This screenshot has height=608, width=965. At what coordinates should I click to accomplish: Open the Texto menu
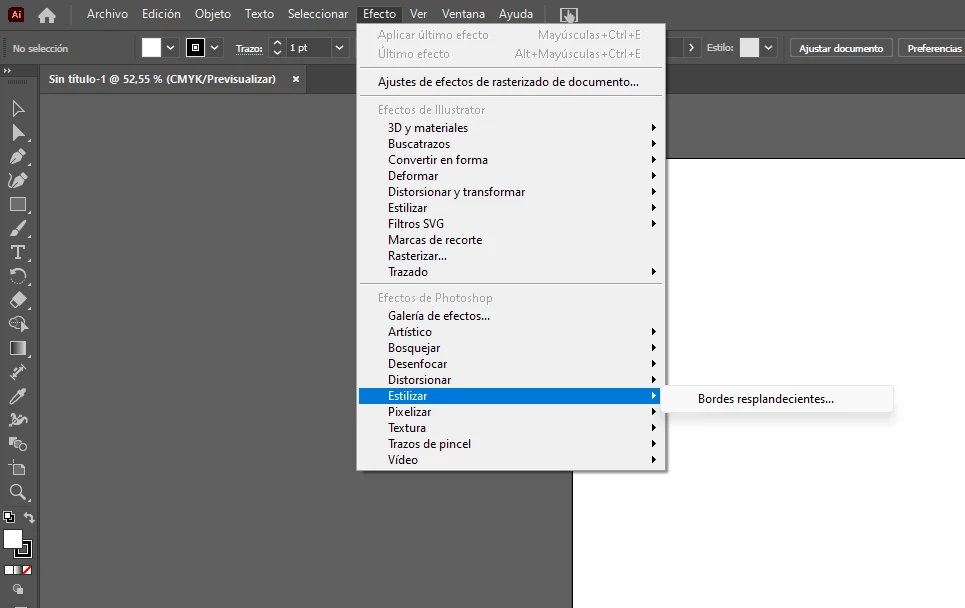259,14
